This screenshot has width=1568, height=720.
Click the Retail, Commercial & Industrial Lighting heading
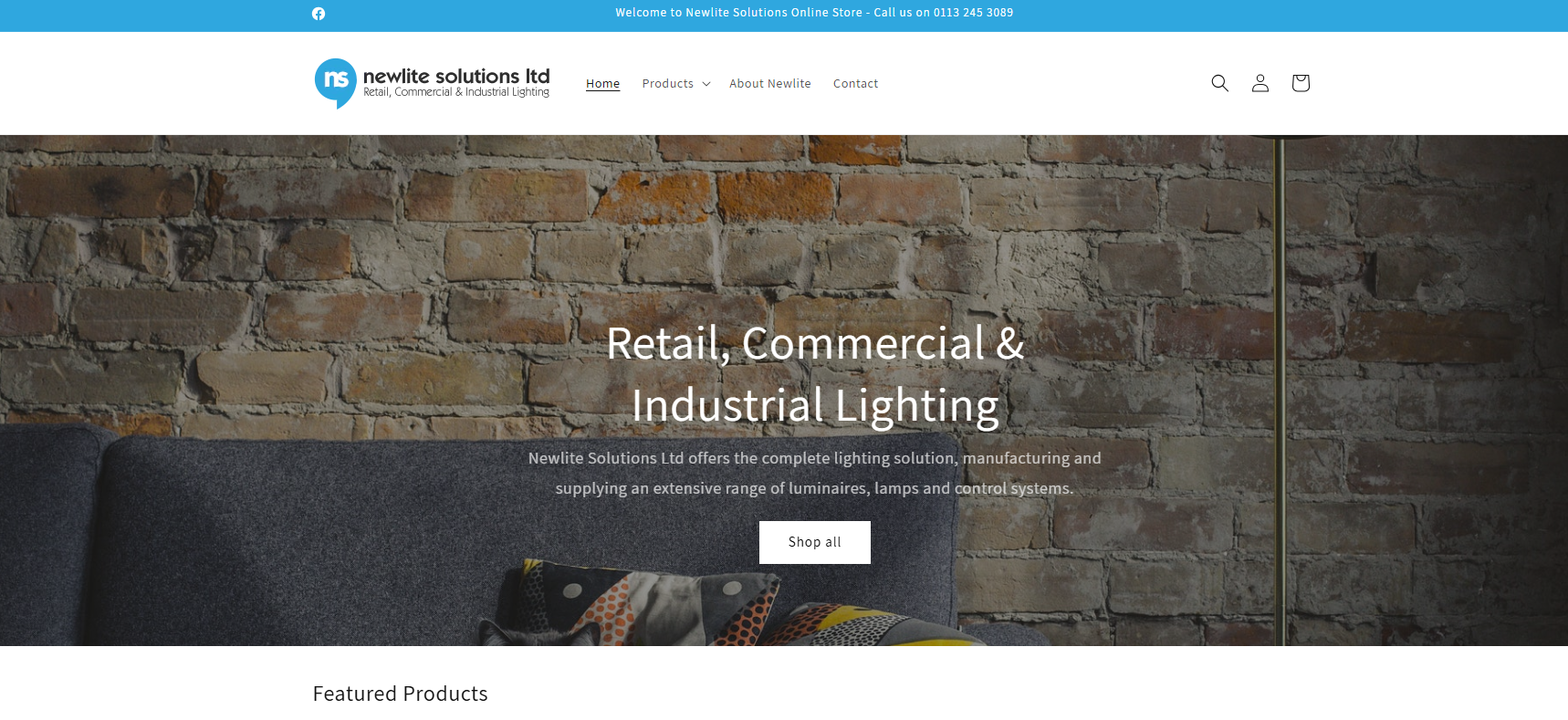click(815, 374)
